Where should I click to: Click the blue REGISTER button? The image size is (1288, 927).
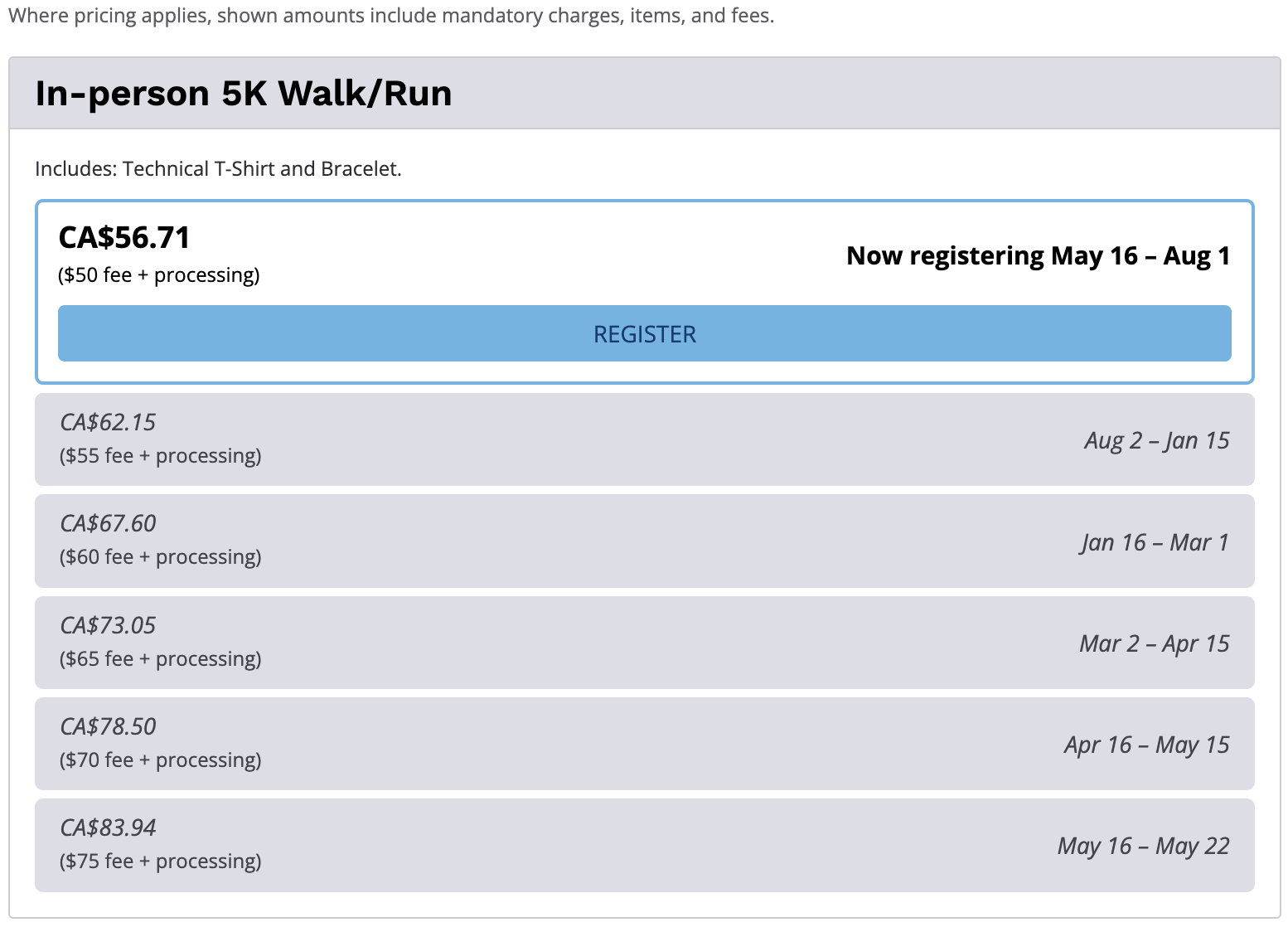click(644, 333)
